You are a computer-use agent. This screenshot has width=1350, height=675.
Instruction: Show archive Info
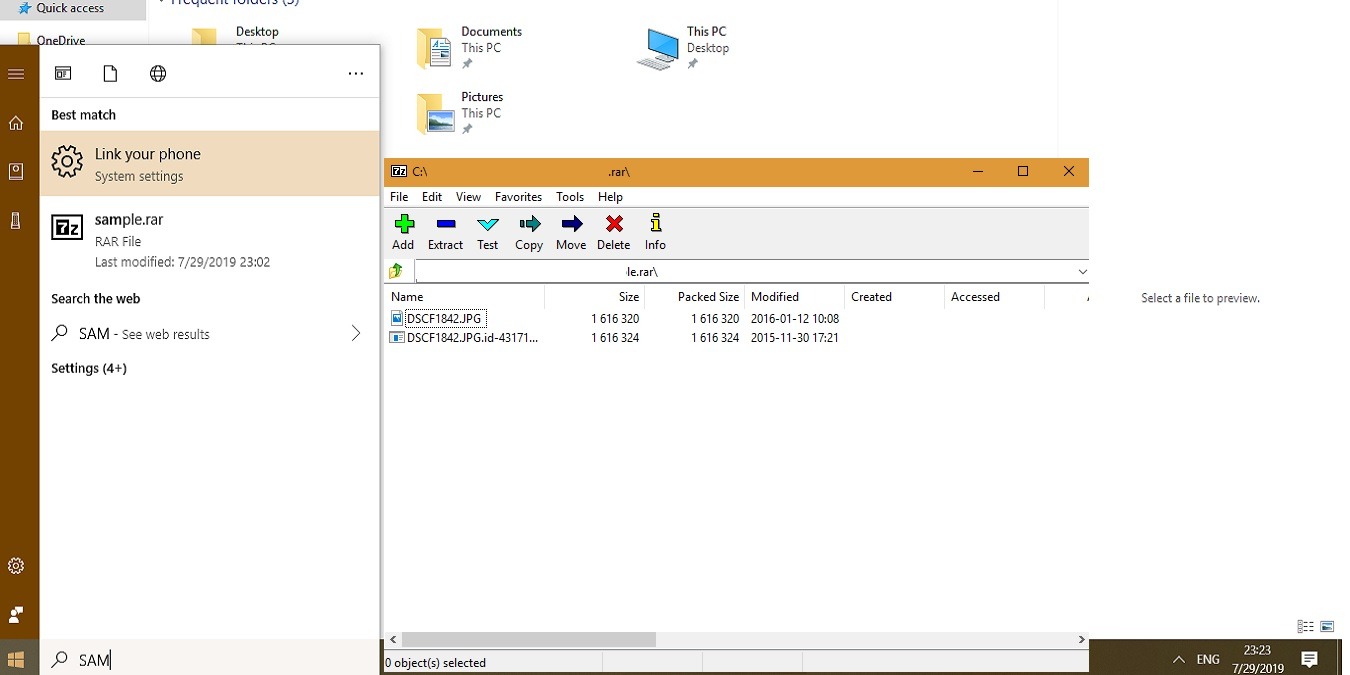[x=655, y=231]
